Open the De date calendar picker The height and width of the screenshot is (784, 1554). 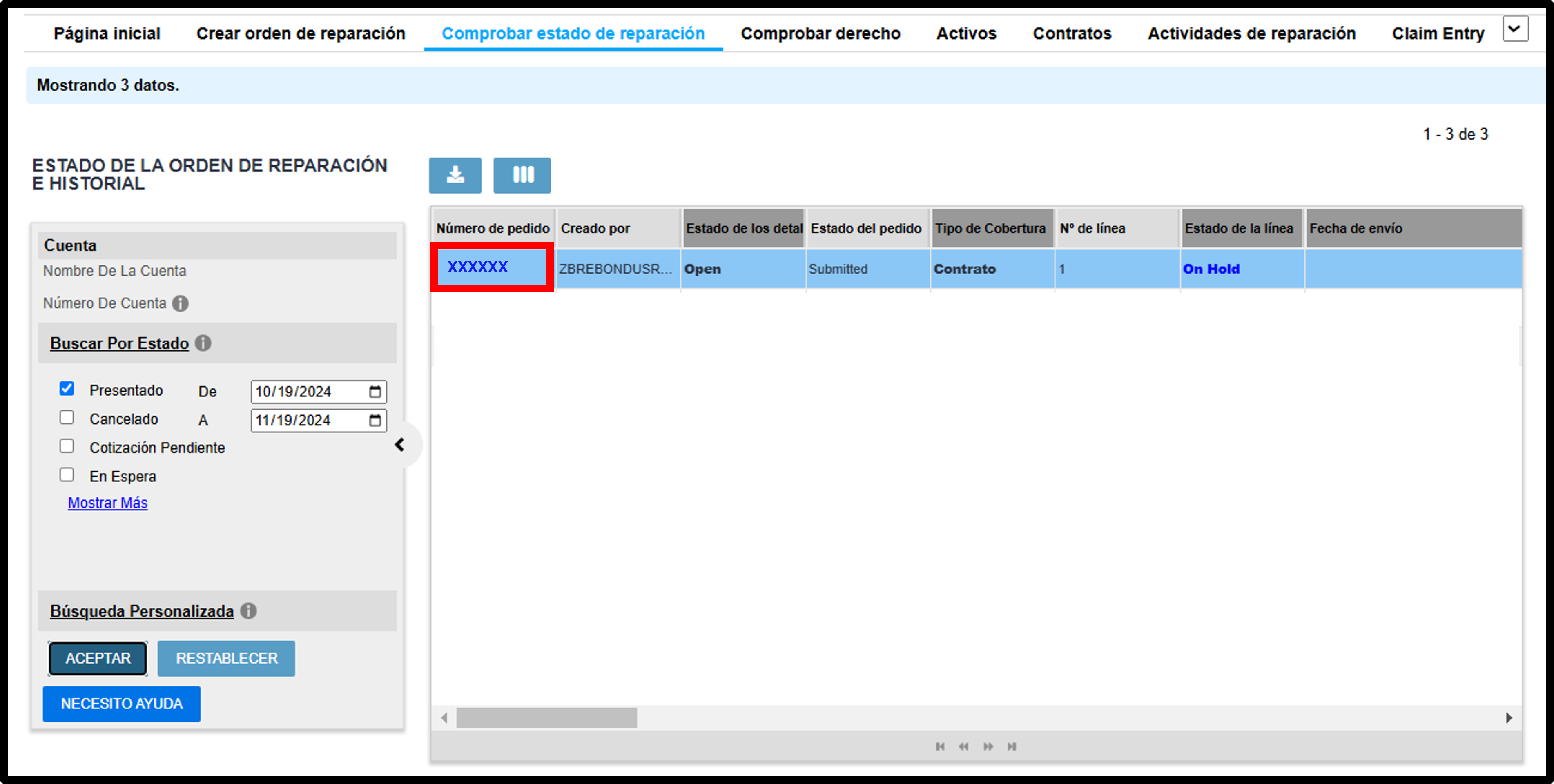tap(375, 392)
